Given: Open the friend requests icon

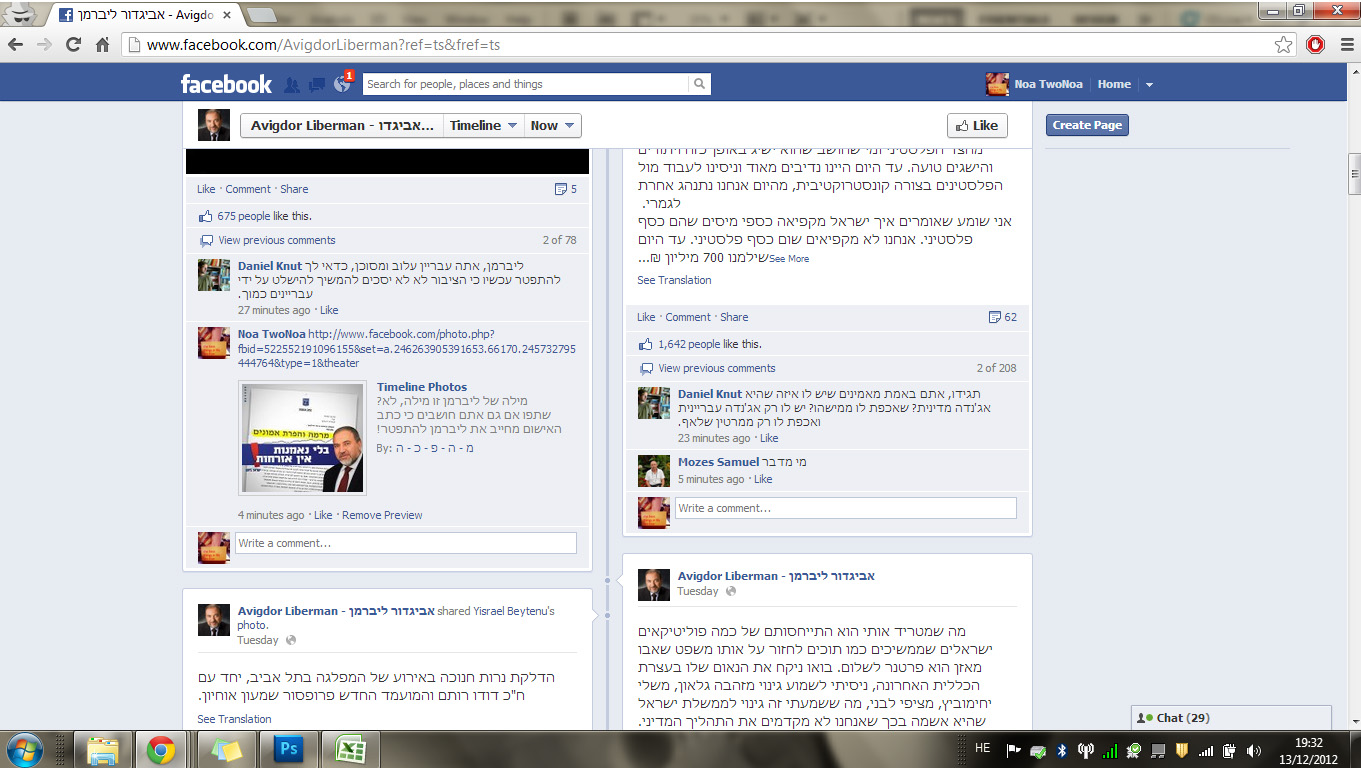Looking at the screenshot, I should click(292, 85).
